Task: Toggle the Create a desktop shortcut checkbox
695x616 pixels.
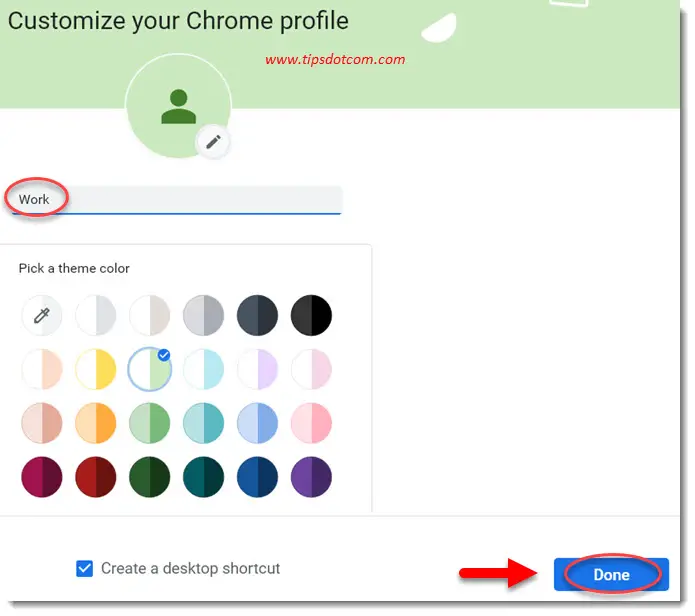Action: 84,569
